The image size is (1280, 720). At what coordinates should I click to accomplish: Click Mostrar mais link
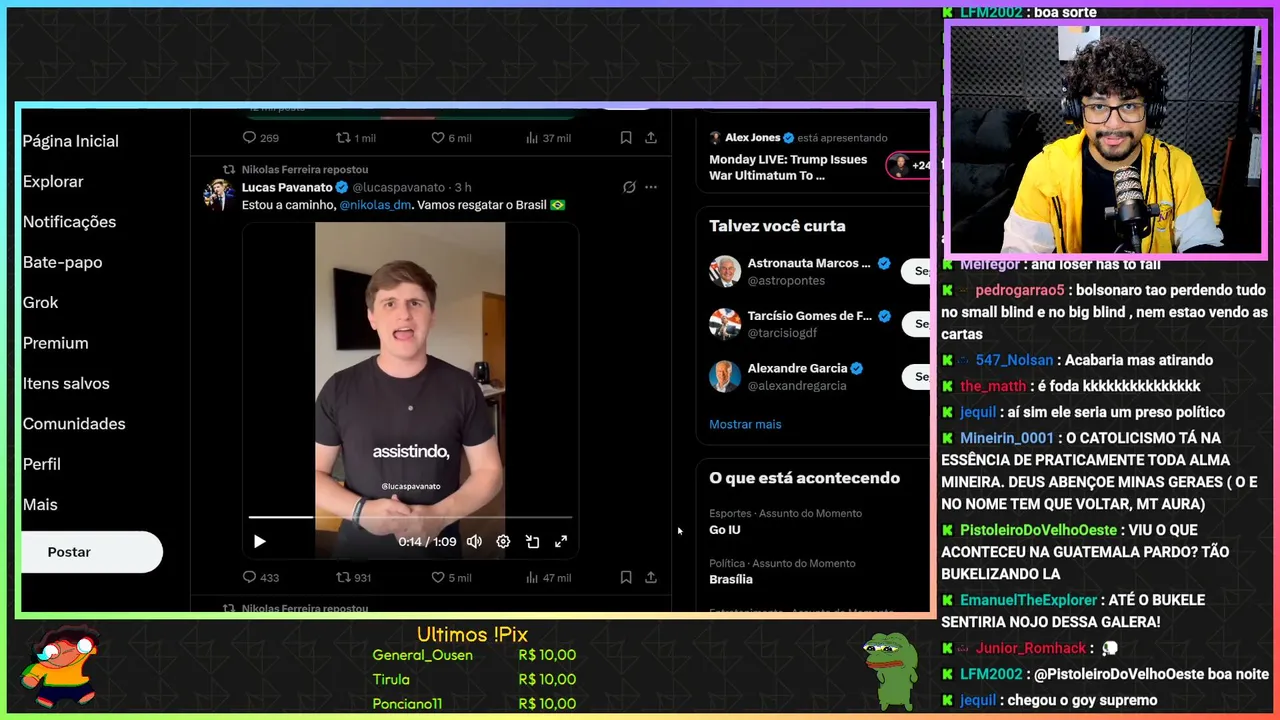tap(745, 424)
